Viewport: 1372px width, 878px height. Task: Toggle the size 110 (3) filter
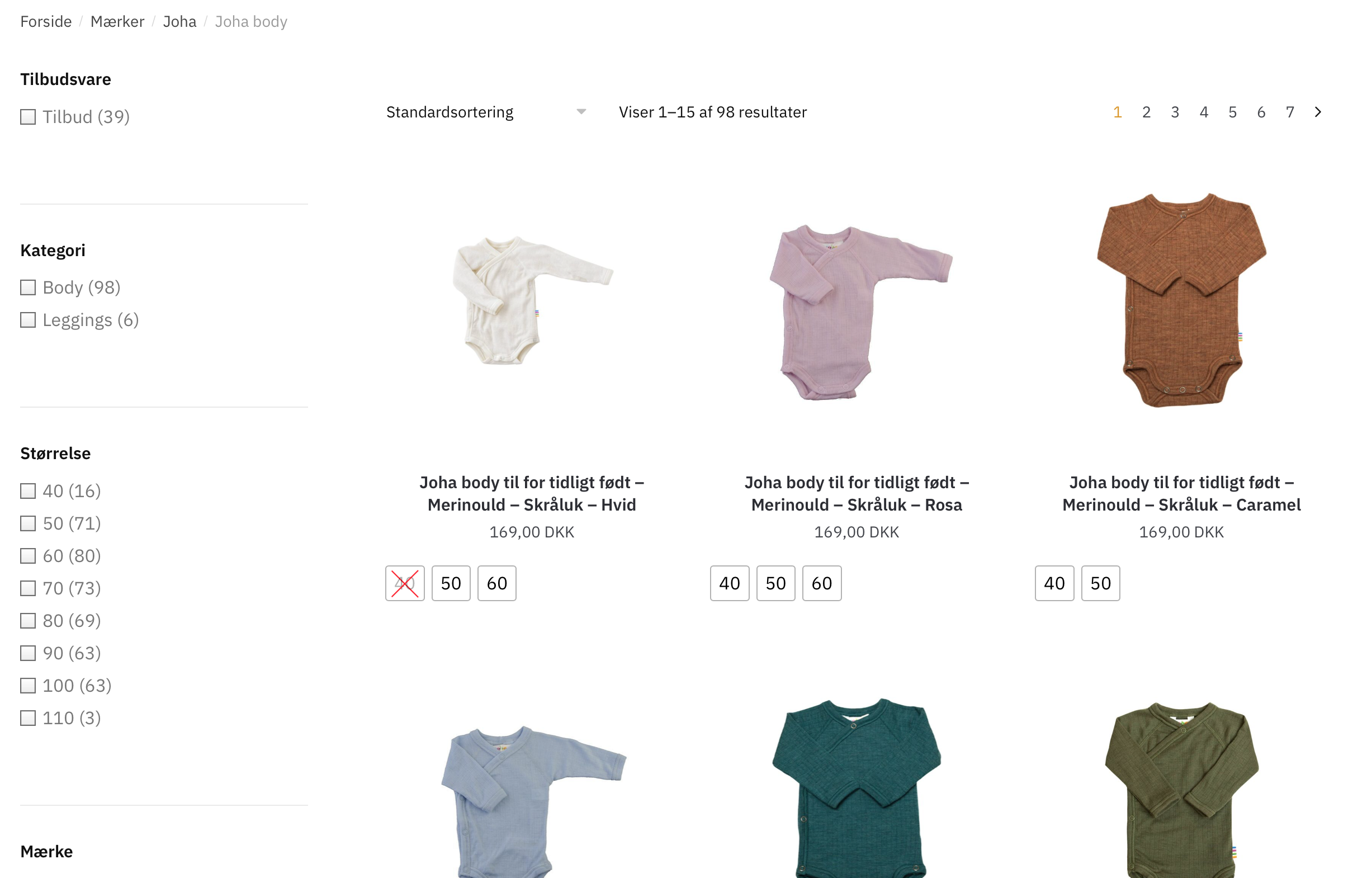pos(28,718)
